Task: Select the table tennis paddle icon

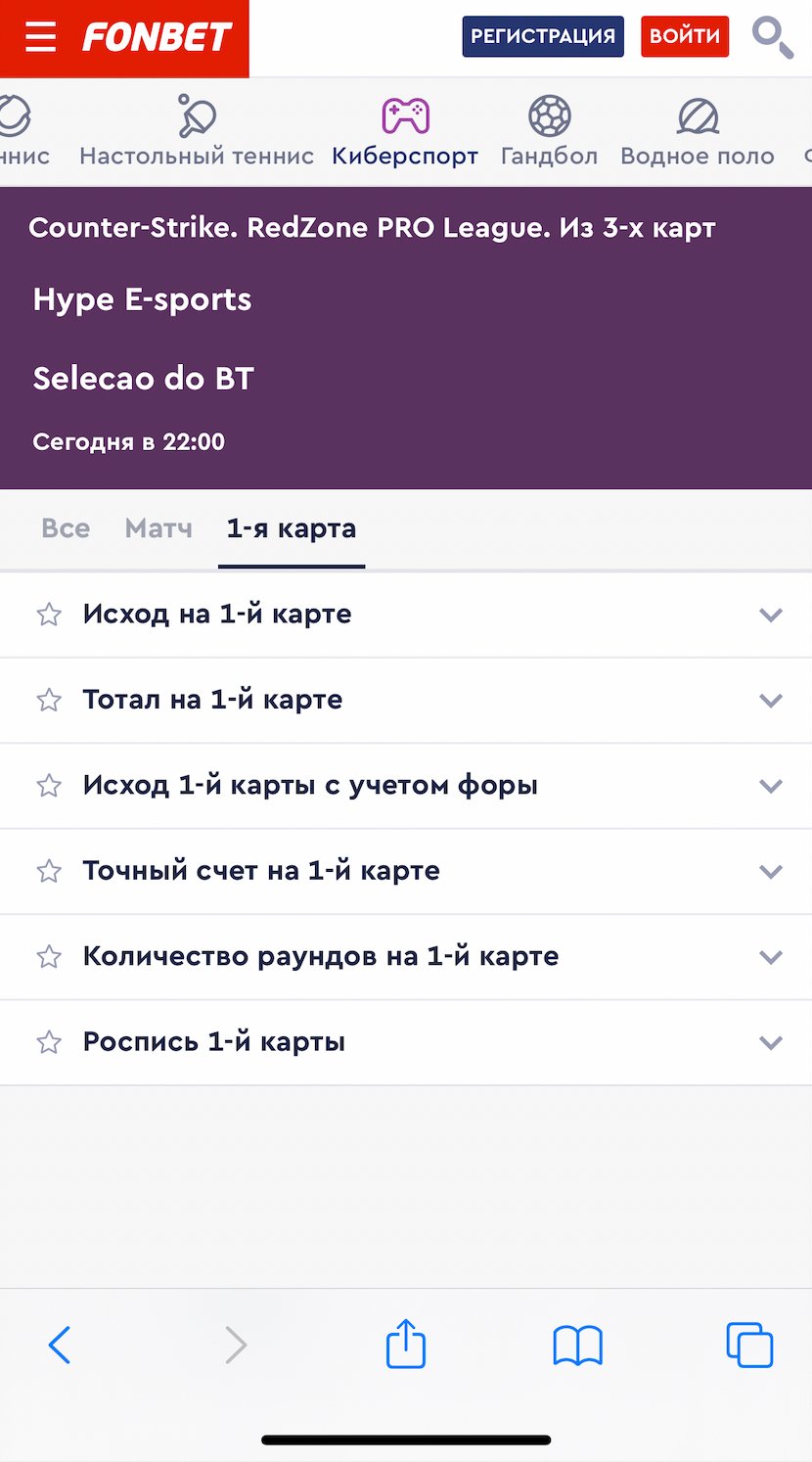Action: tap(197, 116)
